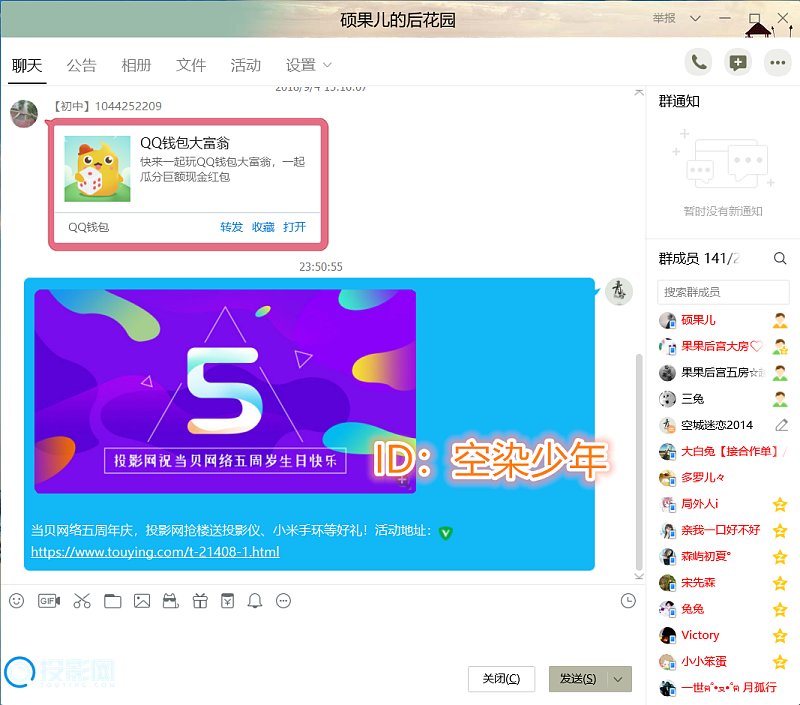Click the 发送(S) button
This screenshot has height=705, width=800.
[x=578, y=679]
